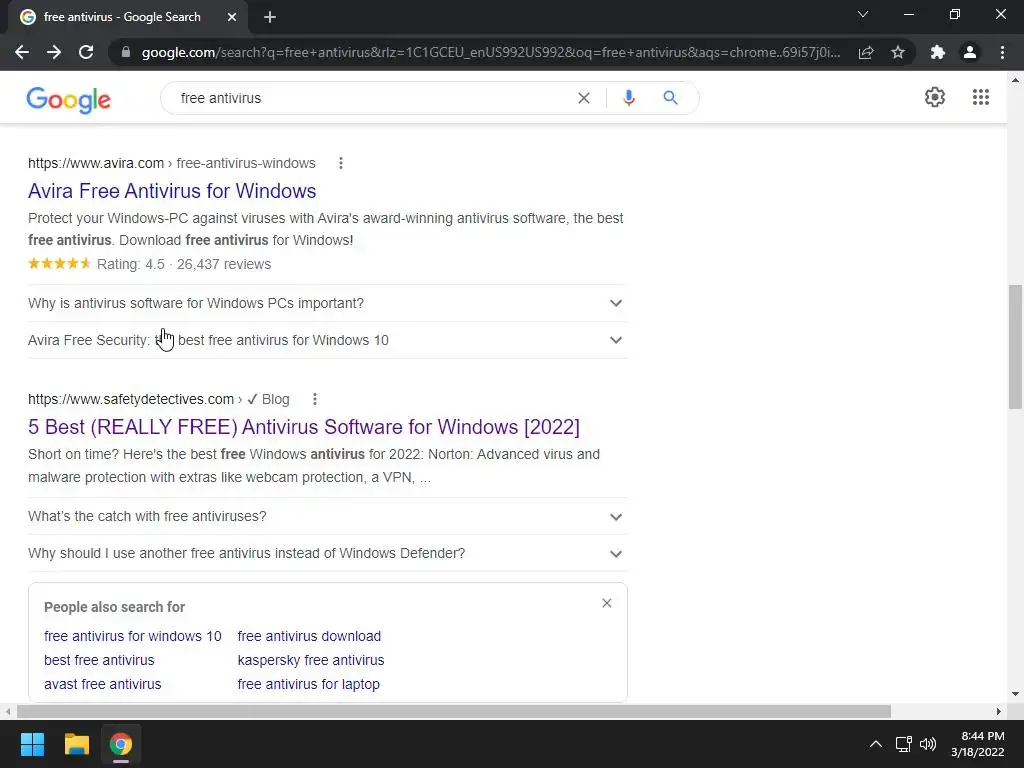This screenshot has width=1024, height=768.
Task: Open Avira Free Antivirus for Windows
Action: (172, 191)
